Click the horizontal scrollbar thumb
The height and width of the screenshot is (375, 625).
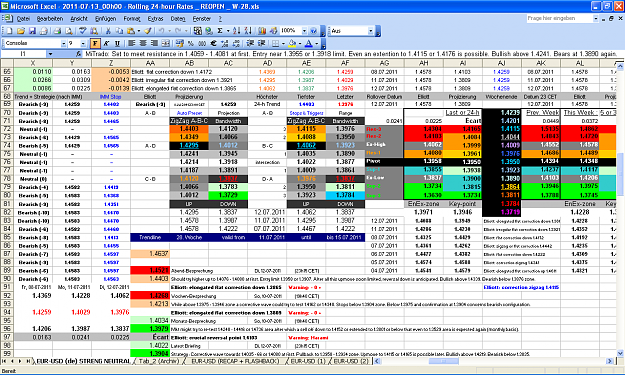point(443,361)
